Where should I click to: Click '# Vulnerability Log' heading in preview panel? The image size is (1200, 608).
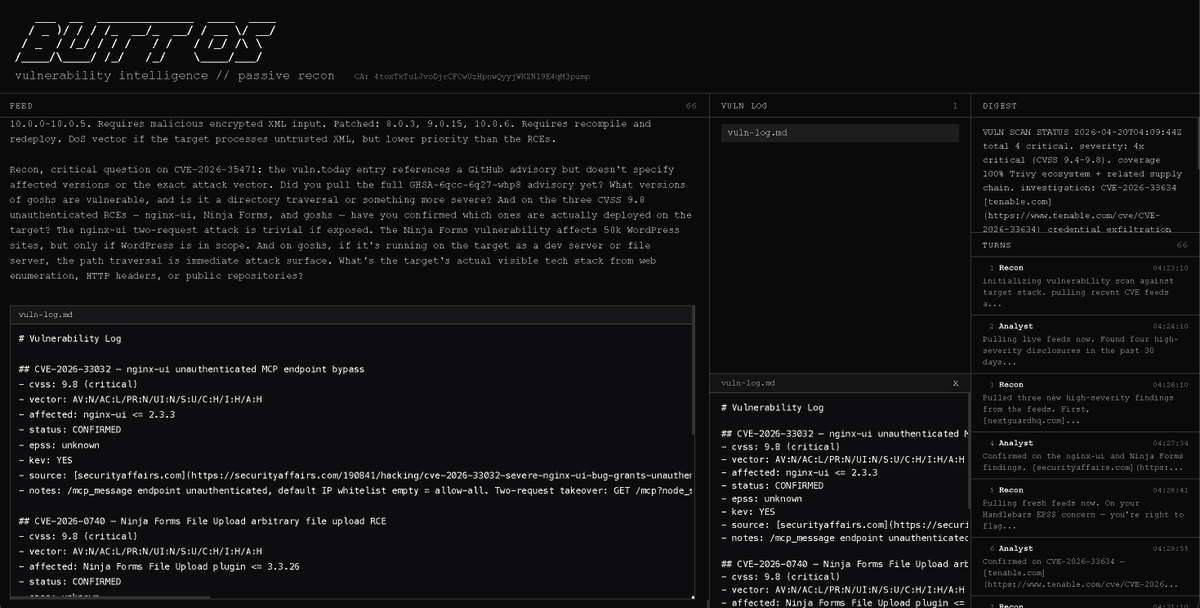click(x=772, y=408)
